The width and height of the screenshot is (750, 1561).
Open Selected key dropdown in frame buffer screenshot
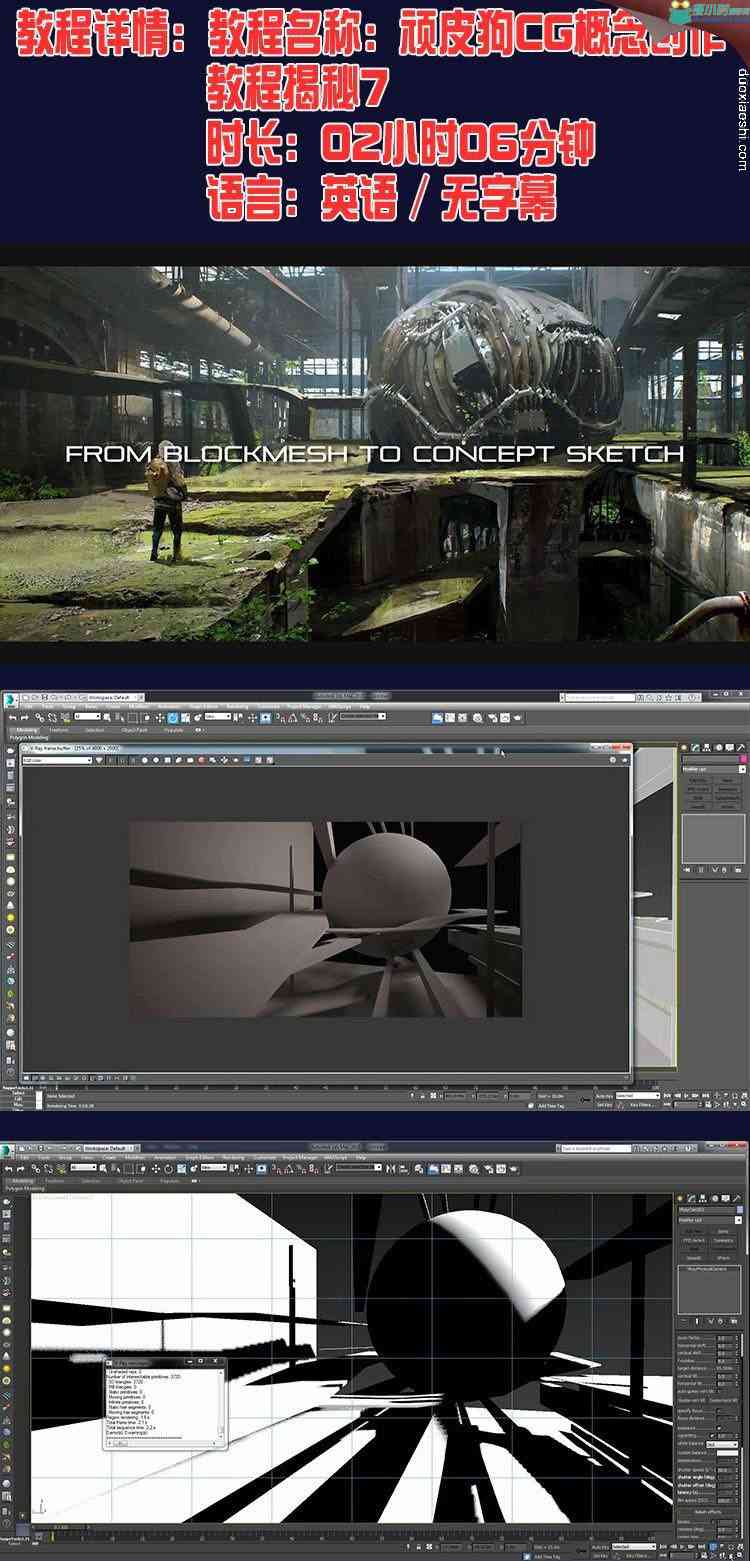pos(637,1096)
